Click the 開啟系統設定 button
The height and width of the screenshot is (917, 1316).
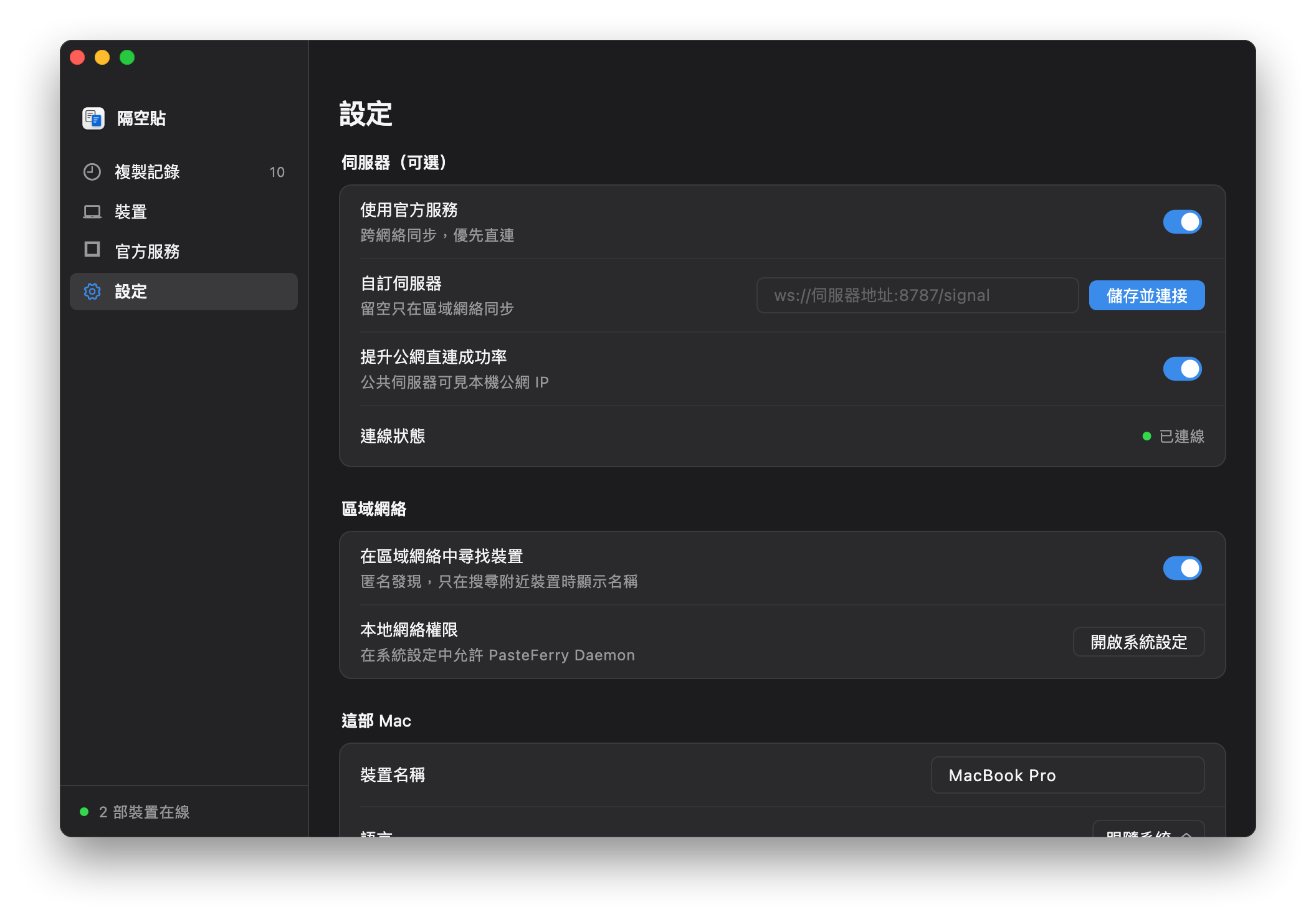(x=1138, y=642)
